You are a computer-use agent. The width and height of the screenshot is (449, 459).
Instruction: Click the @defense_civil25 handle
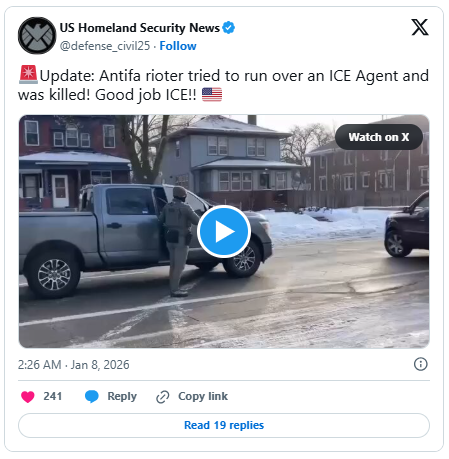[x=105, y=46]
